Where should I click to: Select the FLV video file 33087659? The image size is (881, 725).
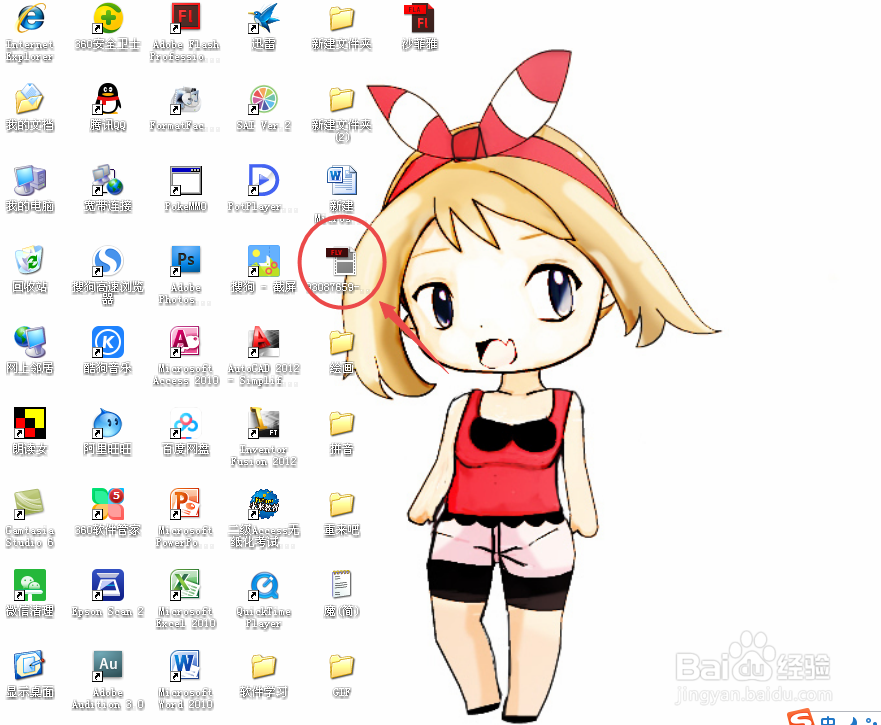pos(342,261)
